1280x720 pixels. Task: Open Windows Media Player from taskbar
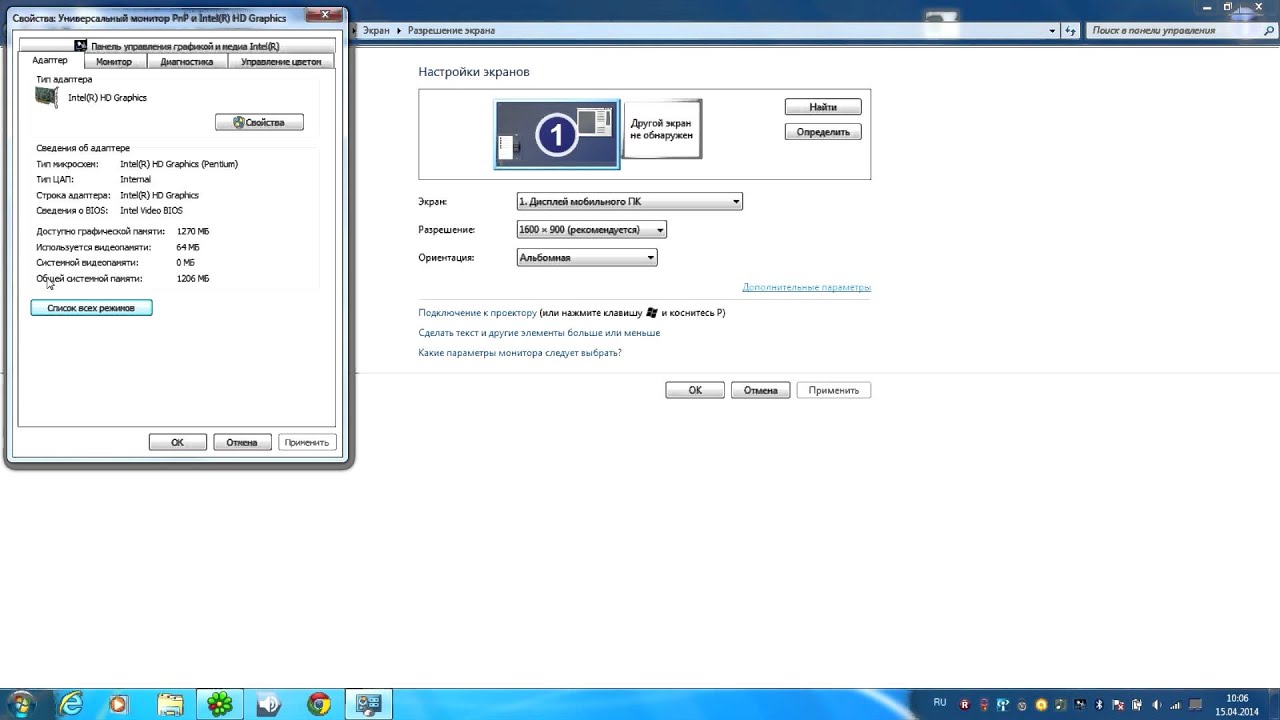(x=118, y=704)
